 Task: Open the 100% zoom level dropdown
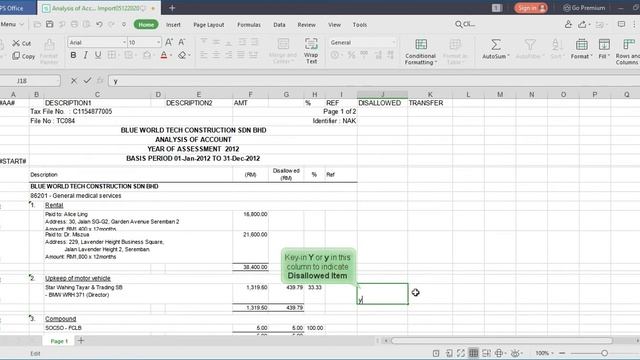click(544, 353)
